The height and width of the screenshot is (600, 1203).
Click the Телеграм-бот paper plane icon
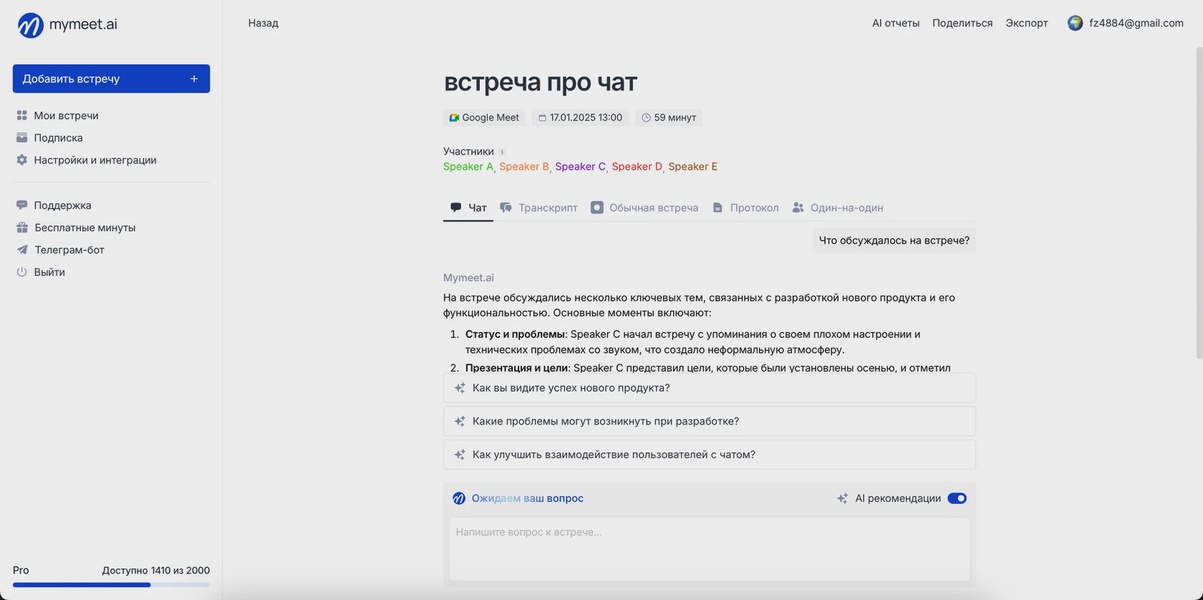22,250
